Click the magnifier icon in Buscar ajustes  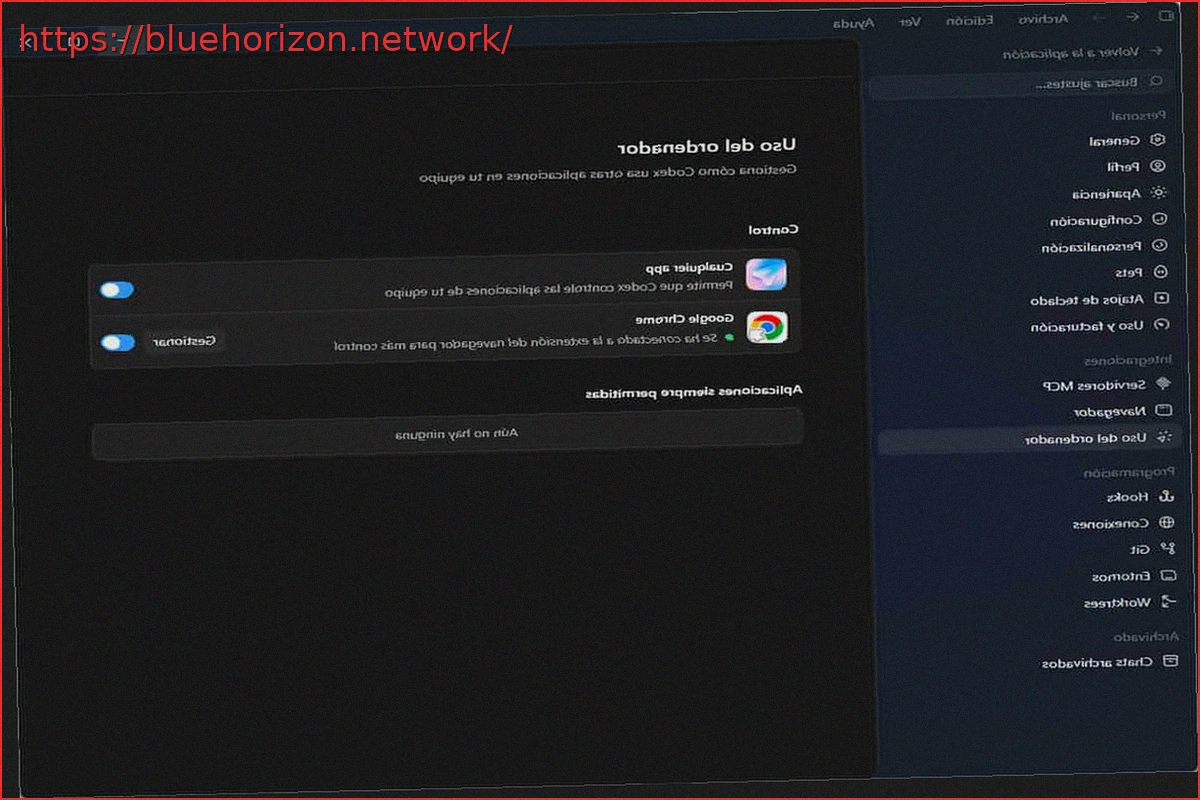point(1156,83)
